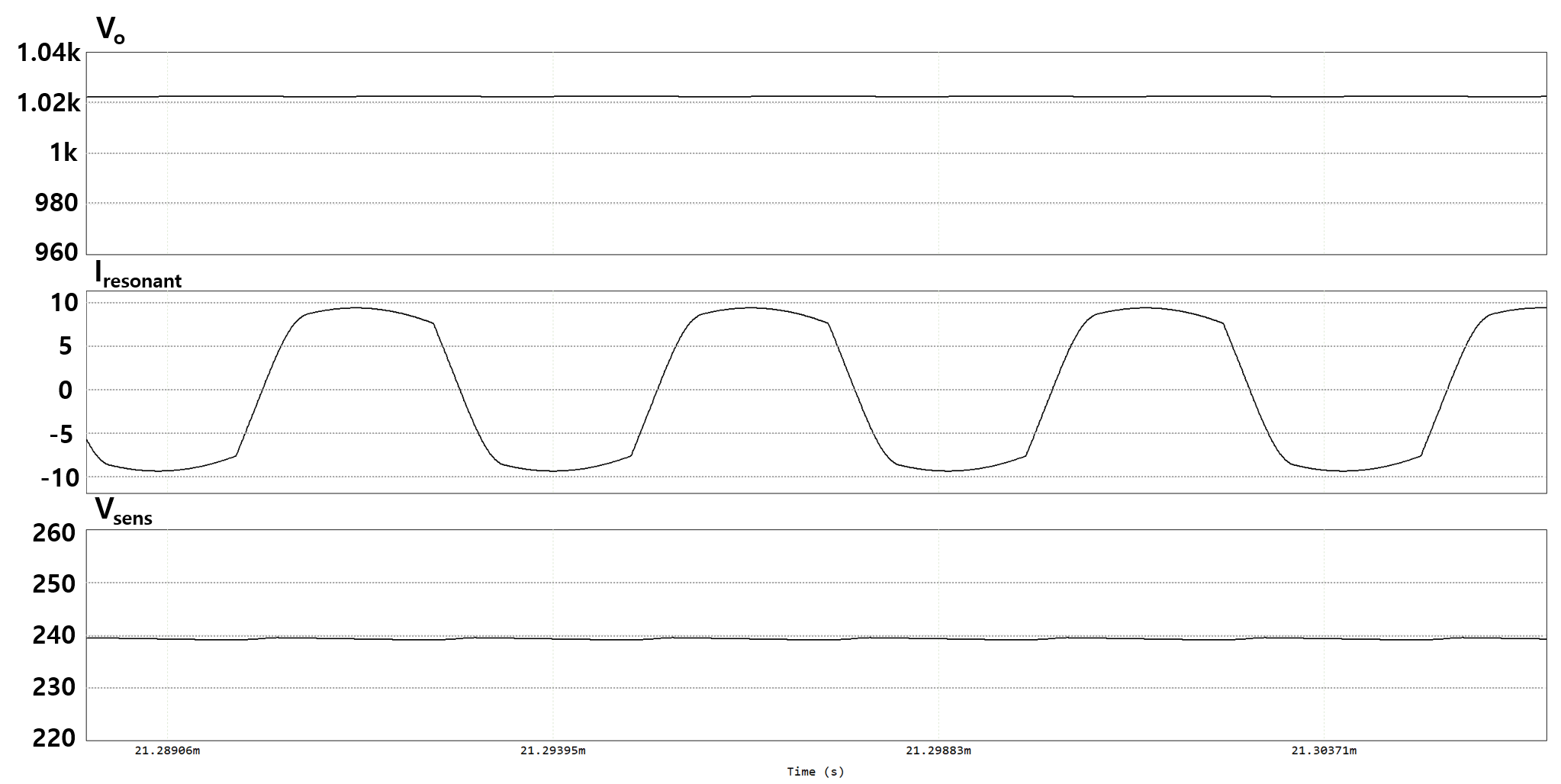Select the Vo plot title label

(110, 31)
